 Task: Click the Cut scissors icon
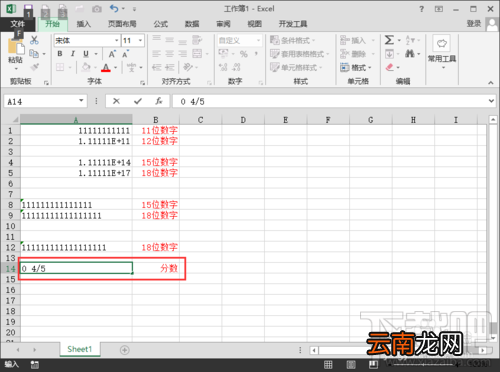click(34, 40)
